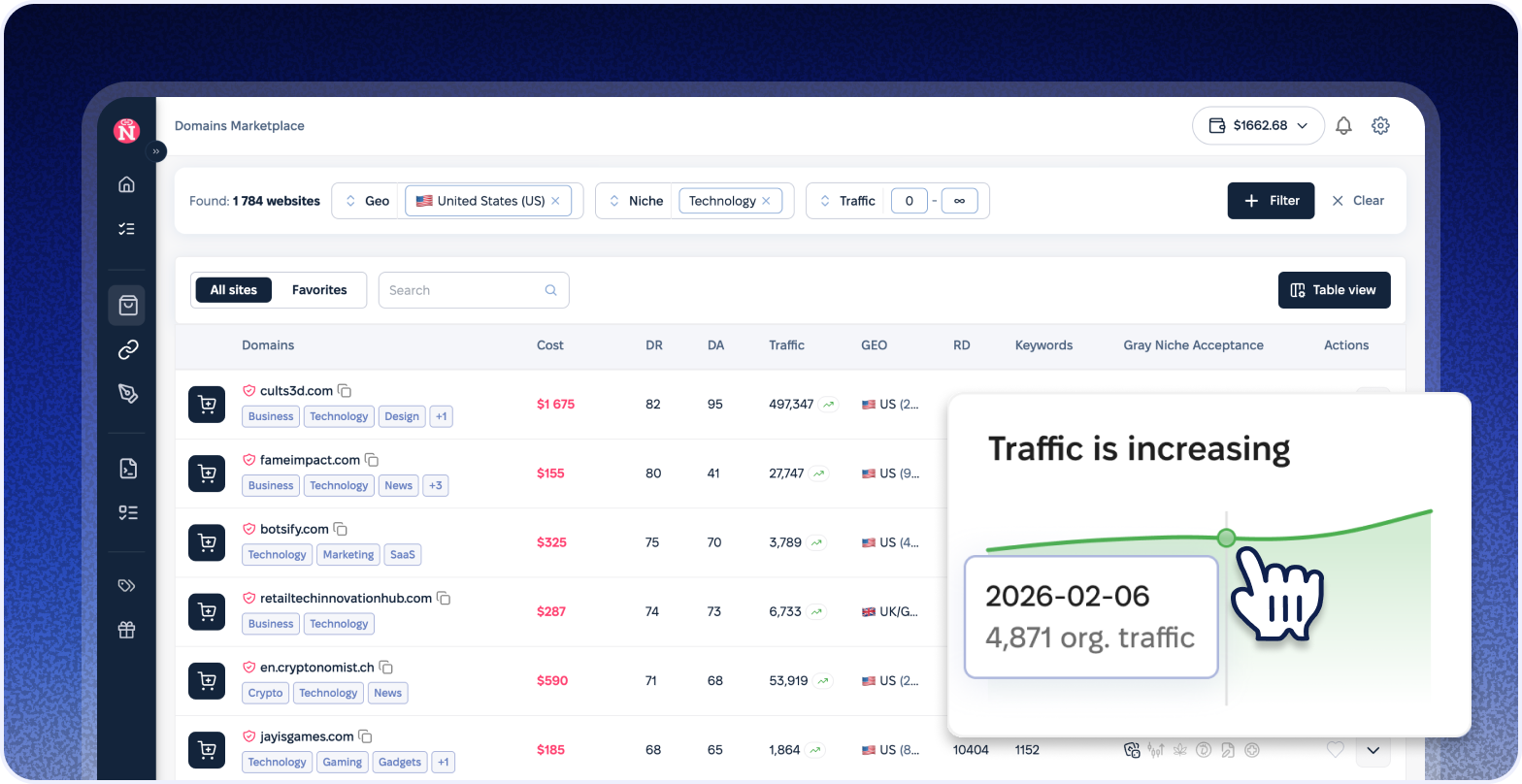Image resolution: width=1522 pixels, height=784 pixels.
Task: Favorite jayisgames.com with the heart icon
Action: (1336, 749)
